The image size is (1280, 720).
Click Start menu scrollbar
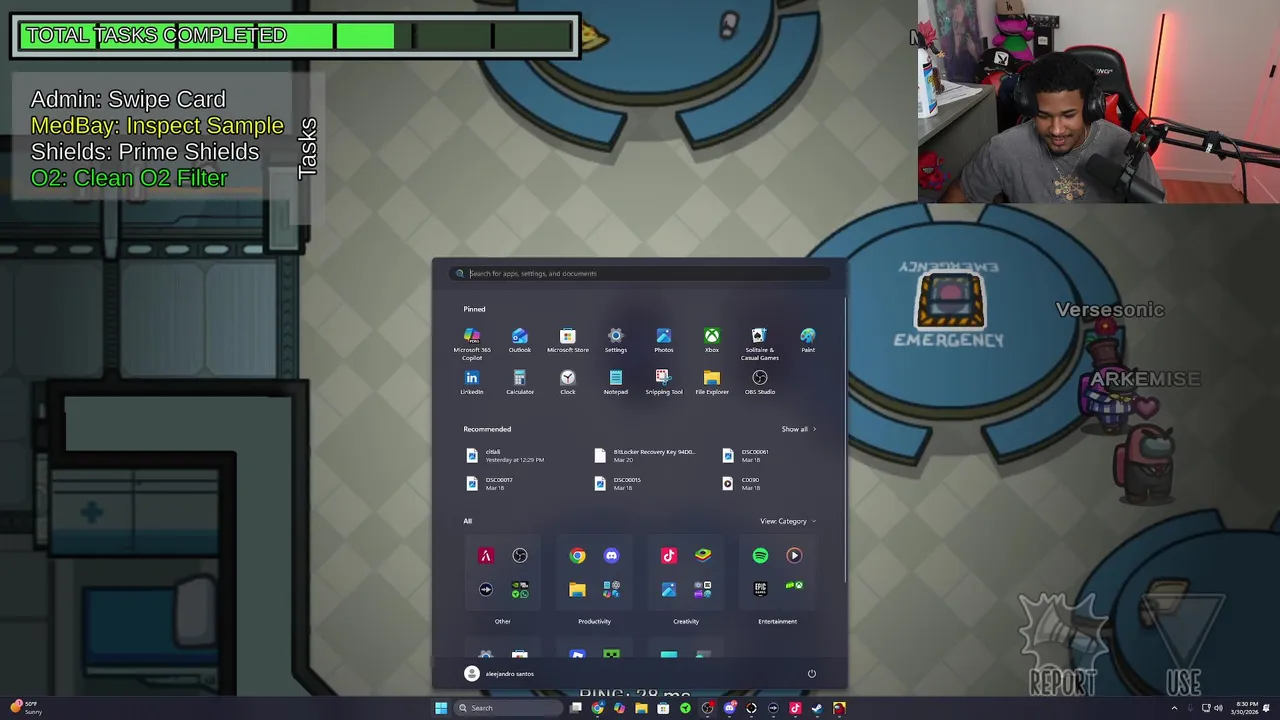coord(845,440)
